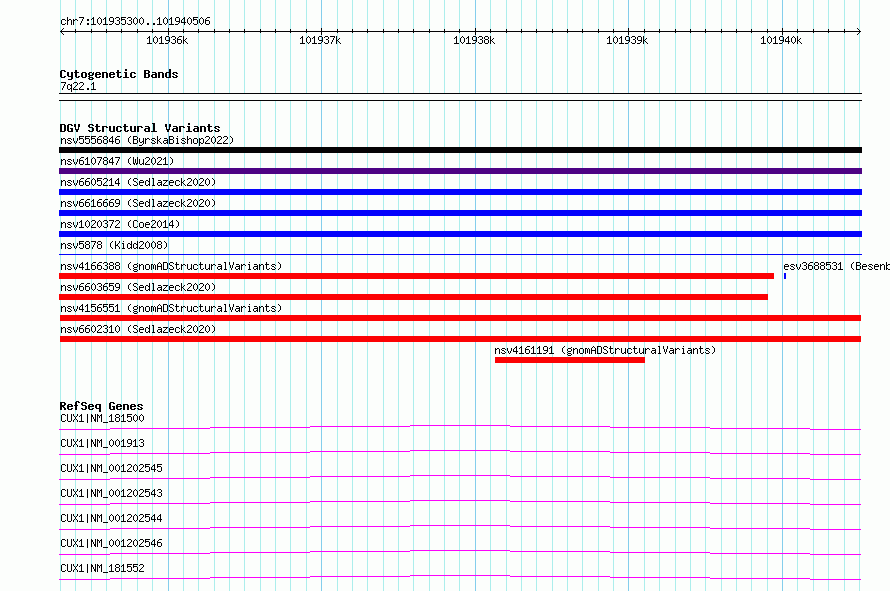Open the CUX1|NM_001202543 transcript label
890x591 pixels.
(x=111, y=493)
